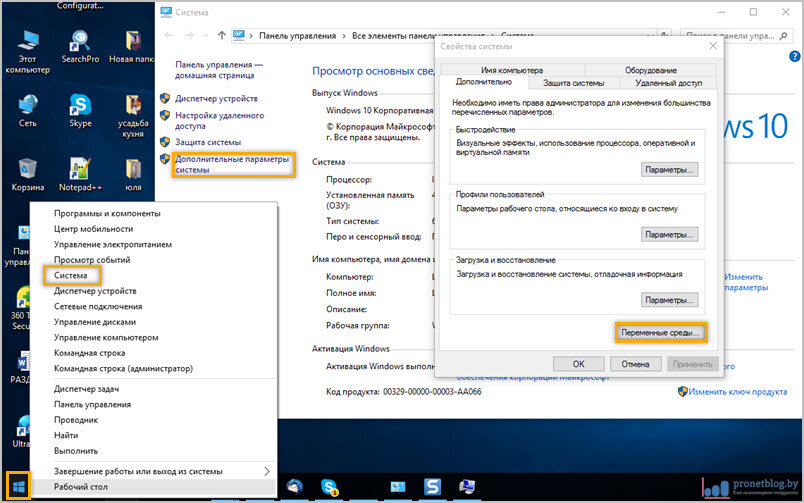
Task: Confirm with OK in Свойства системы
Action: (578, 364)
